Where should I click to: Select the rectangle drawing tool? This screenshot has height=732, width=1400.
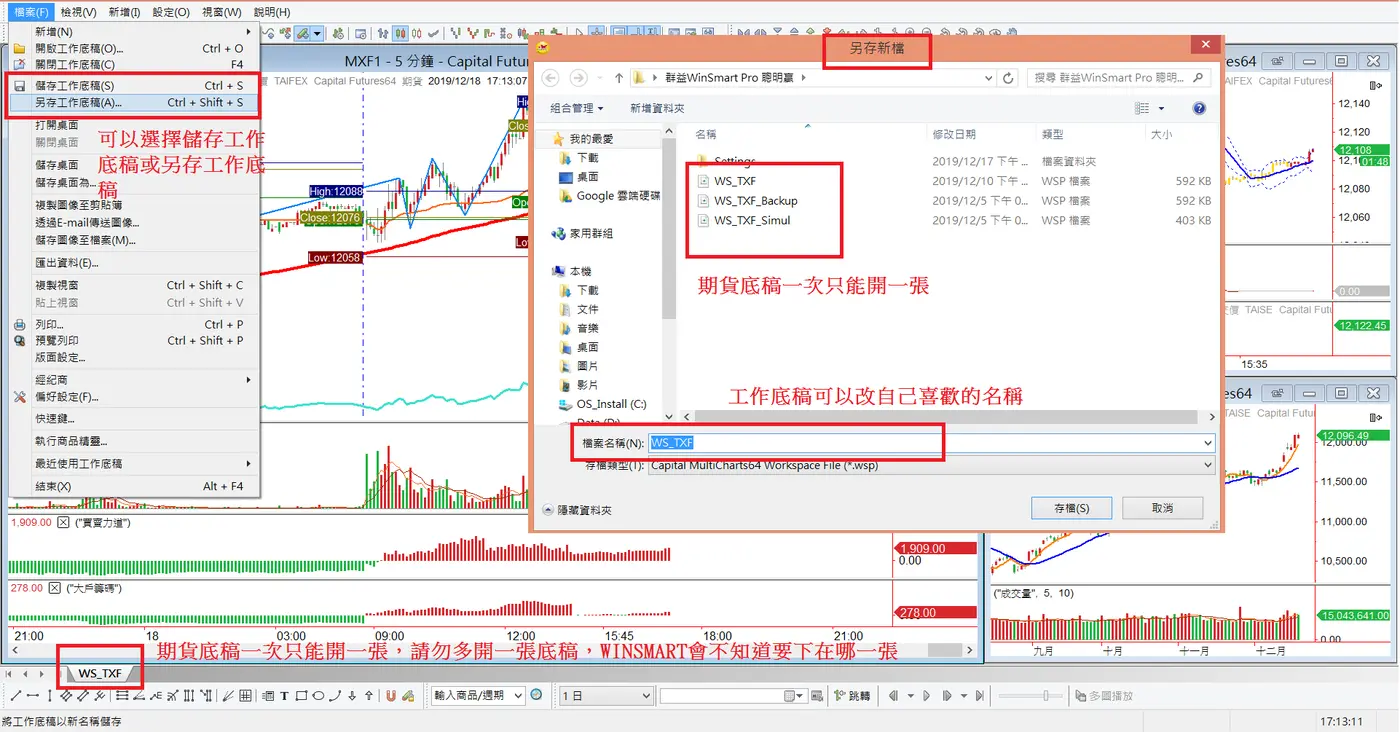tap(301, 696)
